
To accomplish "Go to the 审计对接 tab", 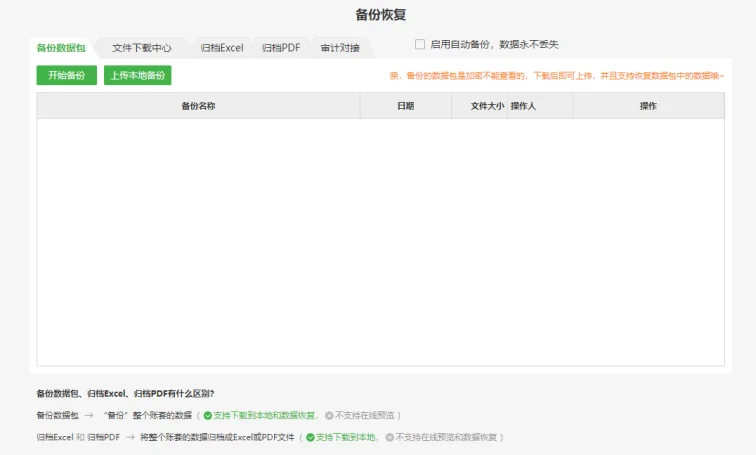I will point(340,48).
